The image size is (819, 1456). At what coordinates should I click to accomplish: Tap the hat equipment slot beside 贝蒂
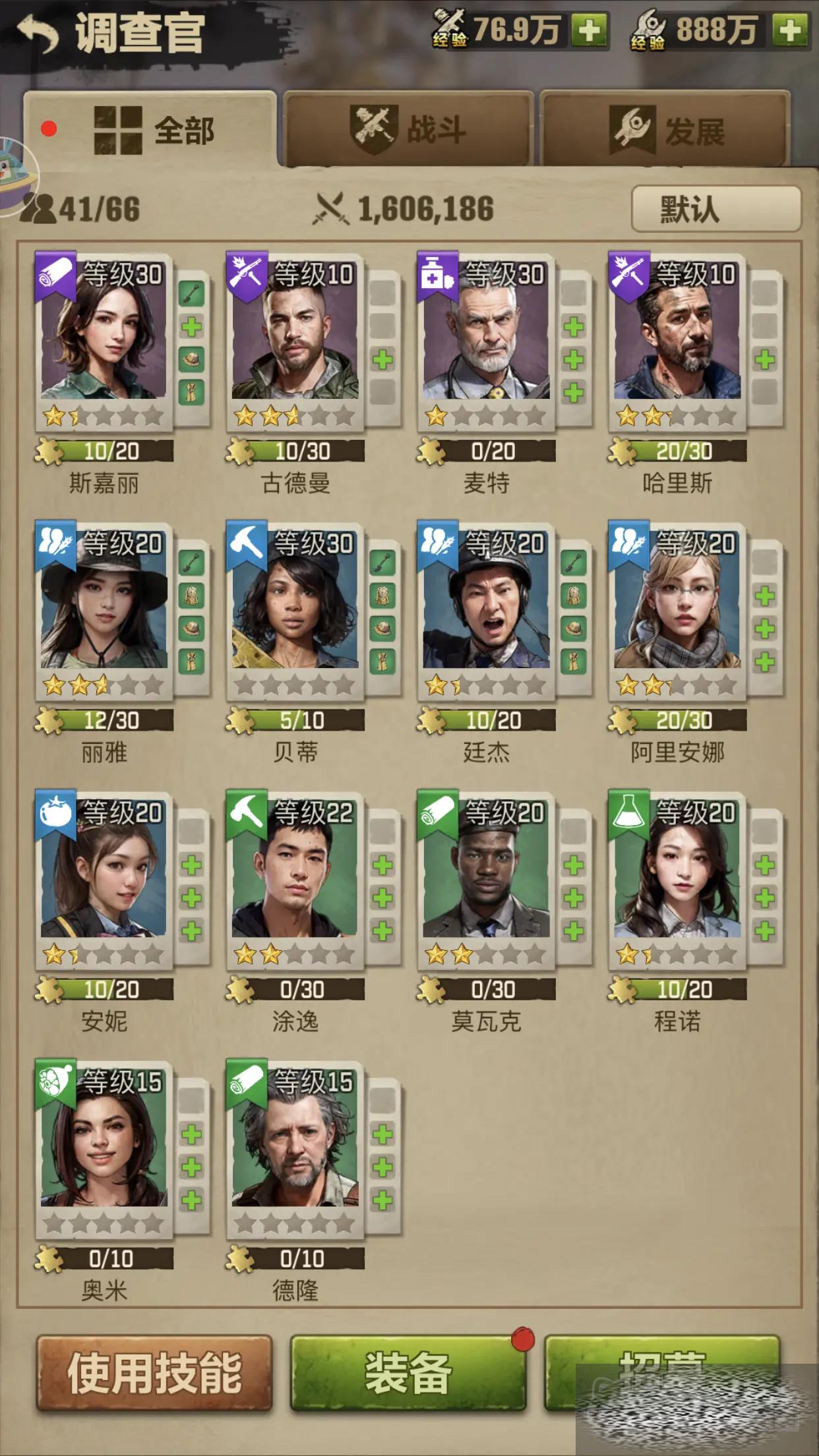382,628
